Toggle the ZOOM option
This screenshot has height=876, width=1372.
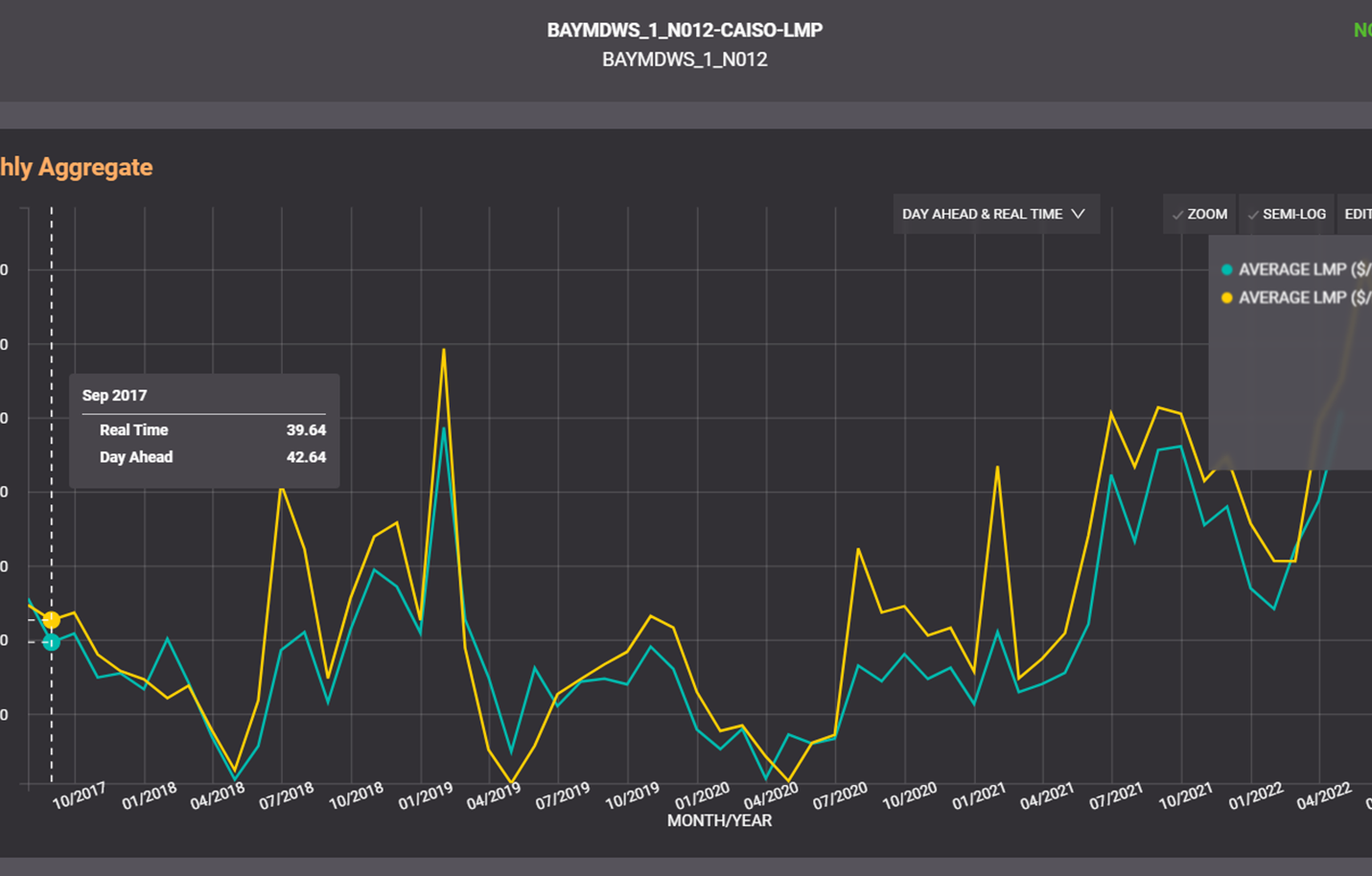pos(1199,215)
